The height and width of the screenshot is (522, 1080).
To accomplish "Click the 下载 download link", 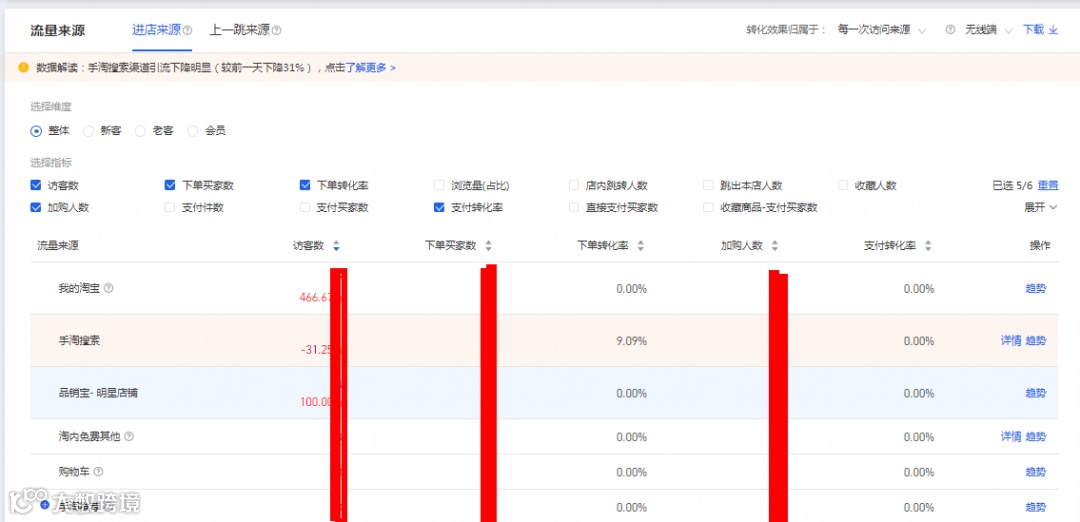I will tap(1033, 30).
